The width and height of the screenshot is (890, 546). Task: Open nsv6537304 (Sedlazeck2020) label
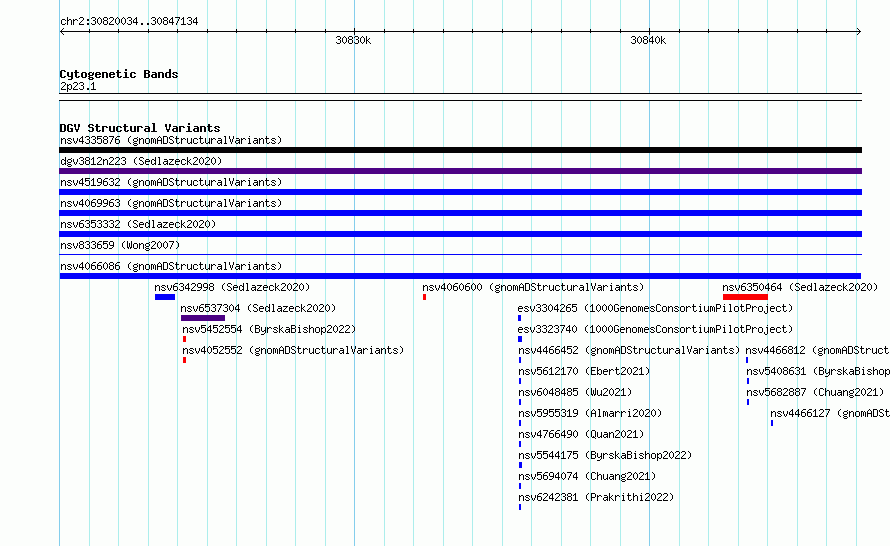pos(258,308)
